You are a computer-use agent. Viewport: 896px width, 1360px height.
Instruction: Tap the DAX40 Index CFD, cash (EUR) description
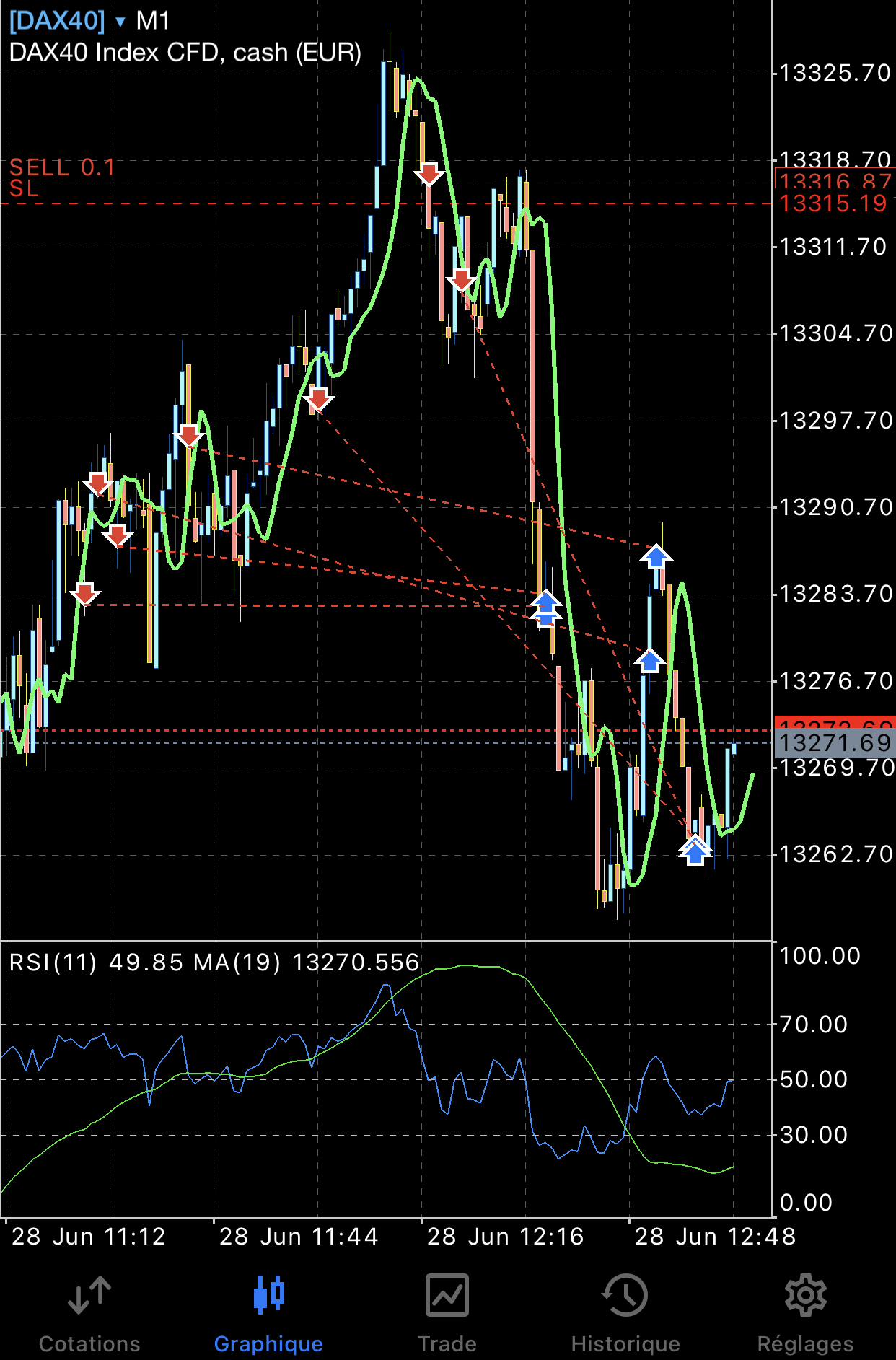(x=185, y=53)
